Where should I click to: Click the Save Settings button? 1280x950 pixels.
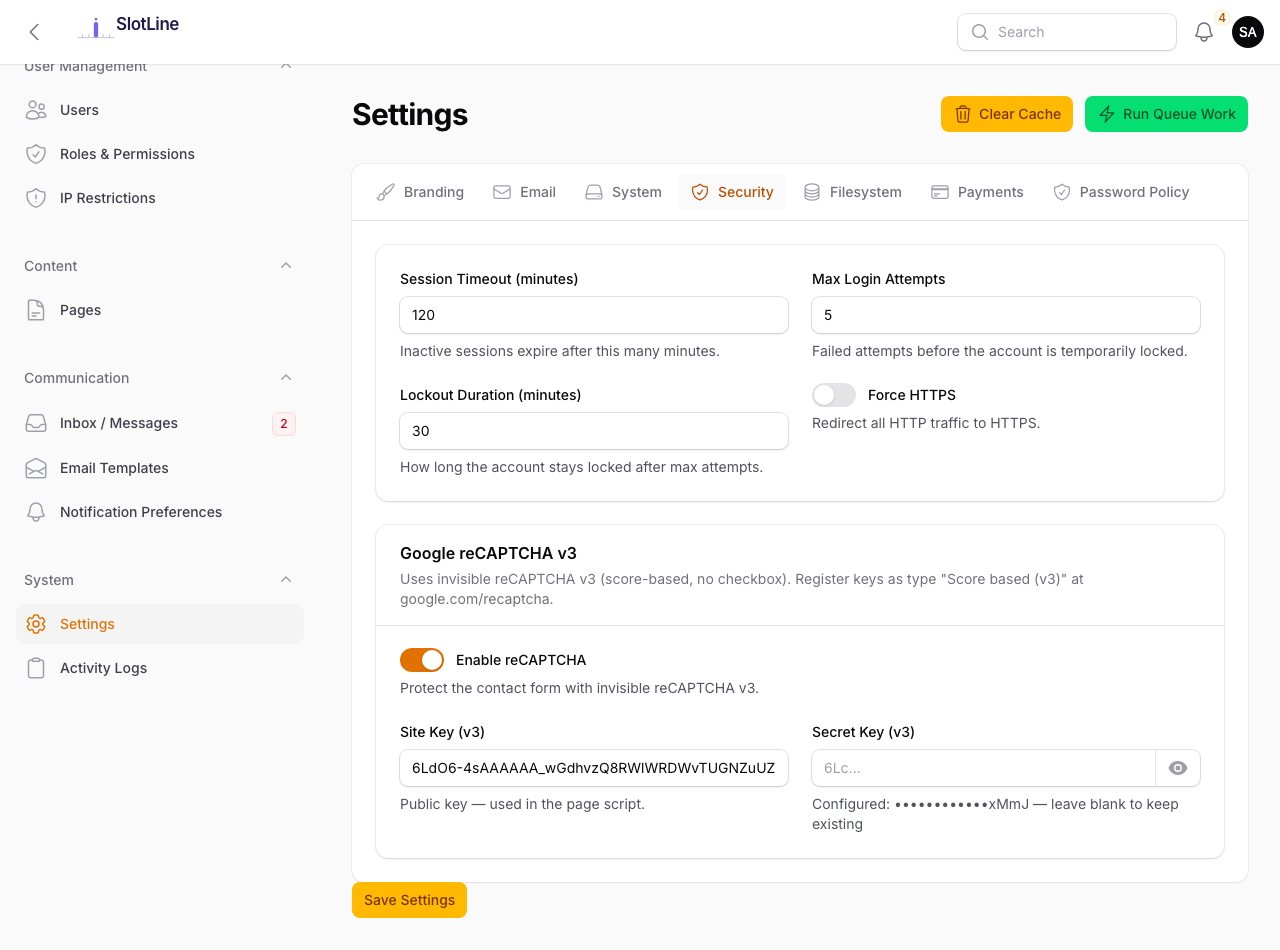409,900
